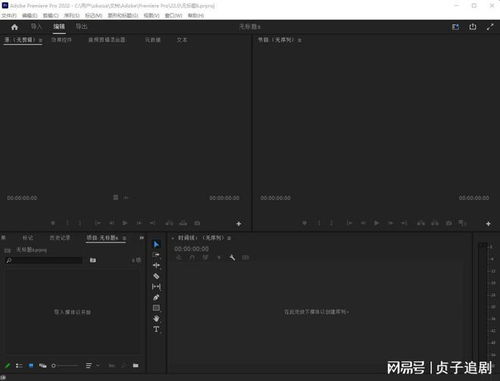Open the sort icons dropdown in Project panel
The image size is (500, 381).
(x=92, y=366)
